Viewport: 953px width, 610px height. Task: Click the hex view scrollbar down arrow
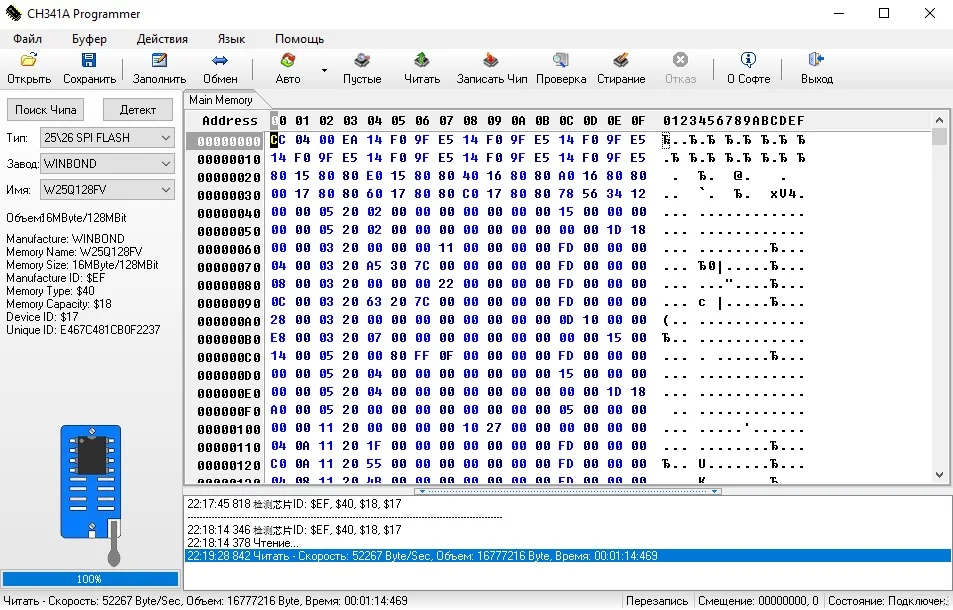point(939,475)
